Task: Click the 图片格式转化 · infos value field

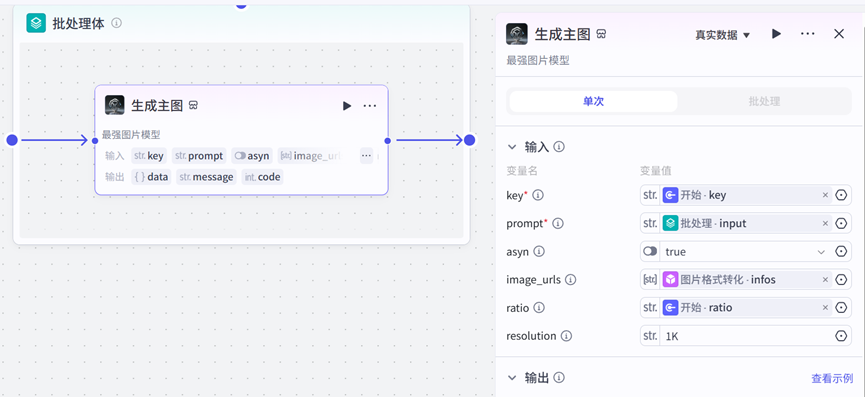Action: click(x=745, y=280)
